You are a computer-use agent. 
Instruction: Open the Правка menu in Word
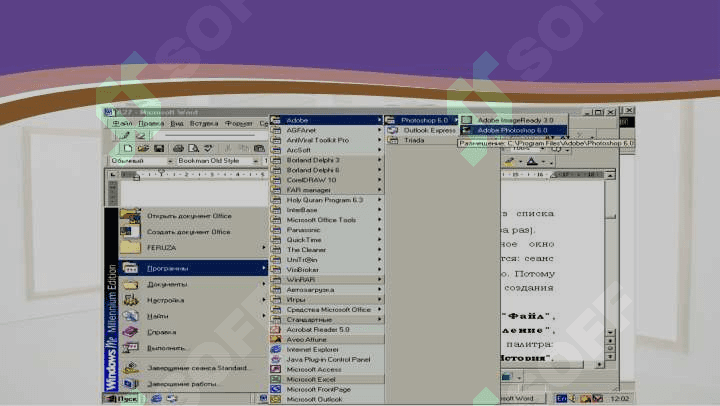[151, 124]
